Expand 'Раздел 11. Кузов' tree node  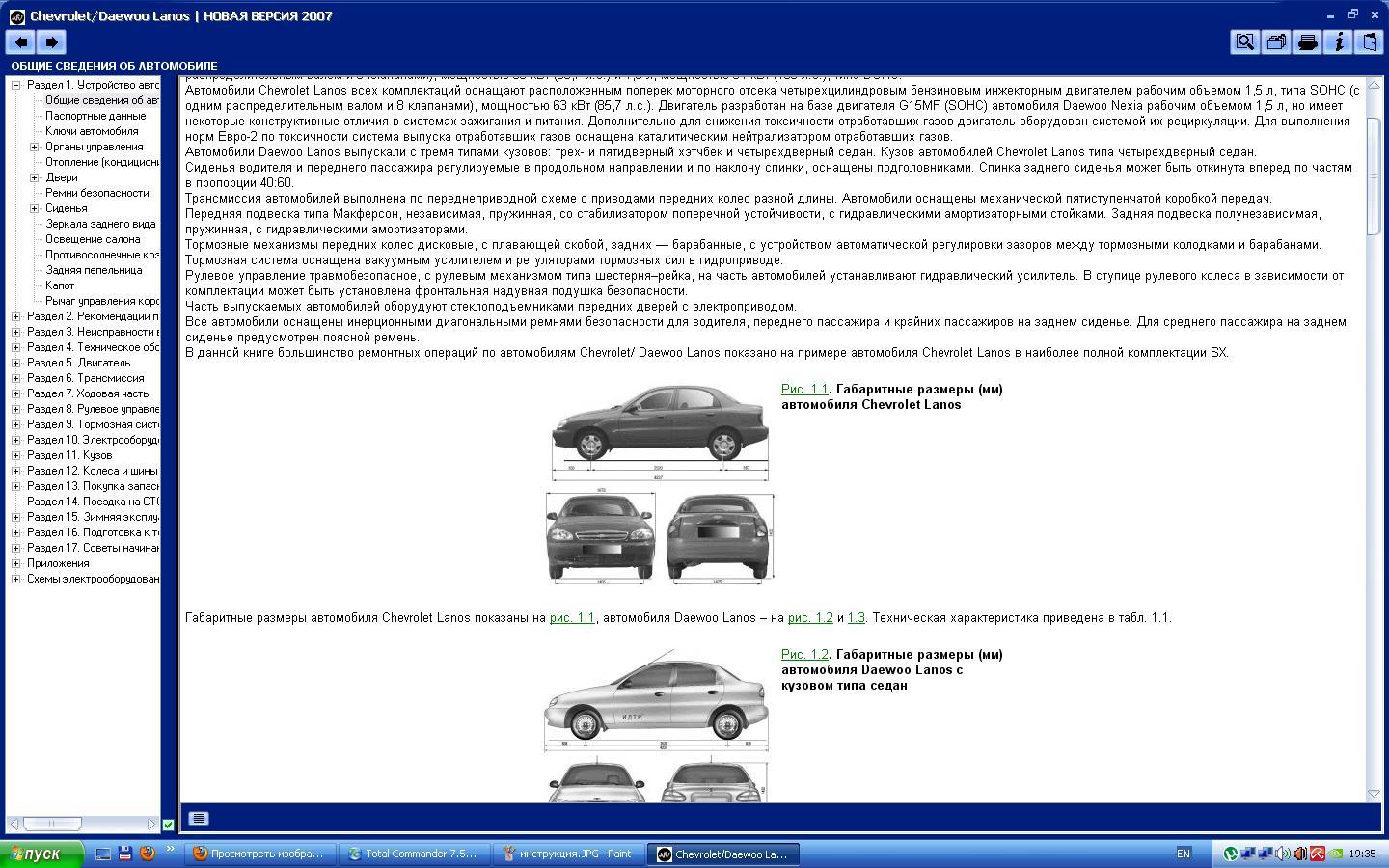tap(16, 455)
